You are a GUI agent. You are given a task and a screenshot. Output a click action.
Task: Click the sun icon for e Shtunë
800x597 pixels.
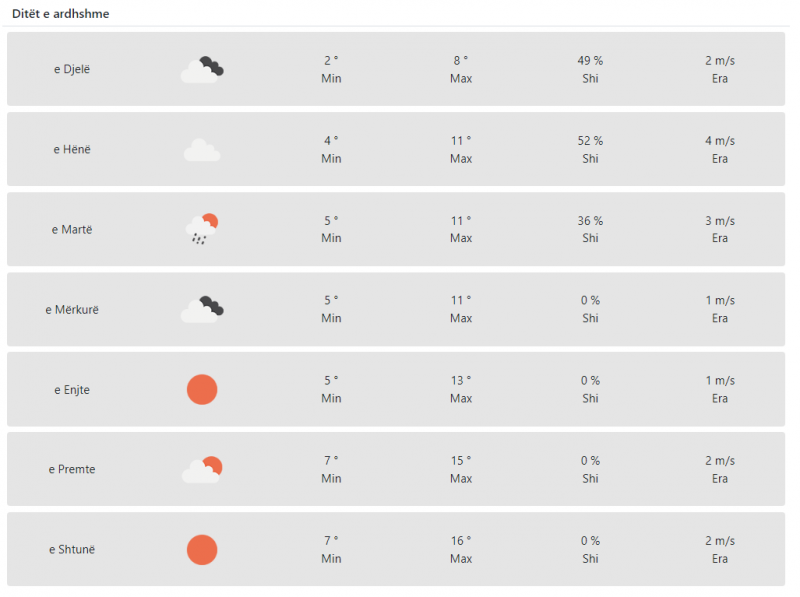click(x=202, y=550)
